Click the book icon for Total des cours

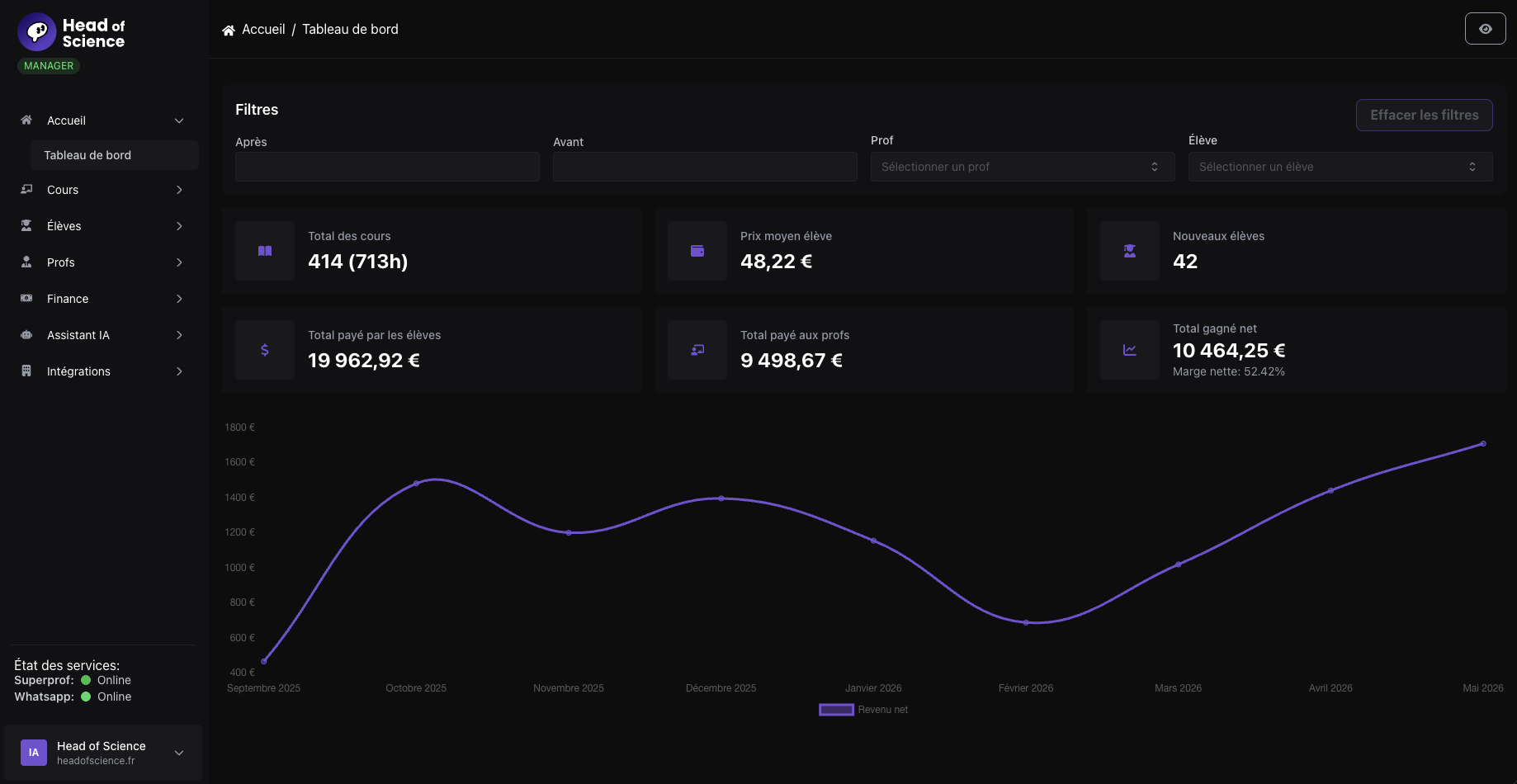[x=265, y=251]
